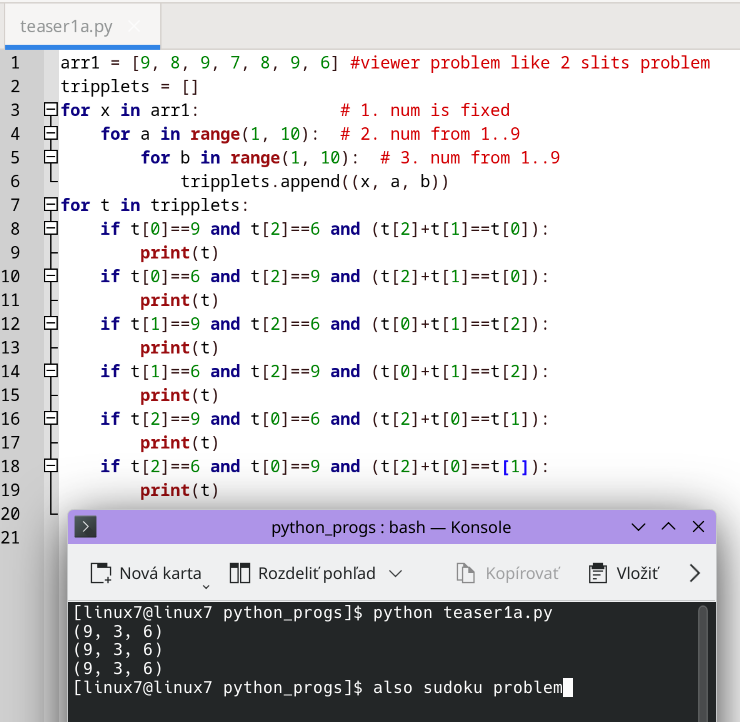Click the Vložiť clipboard icon
This screenshot has width=740, height=722.
pos(598,573)
